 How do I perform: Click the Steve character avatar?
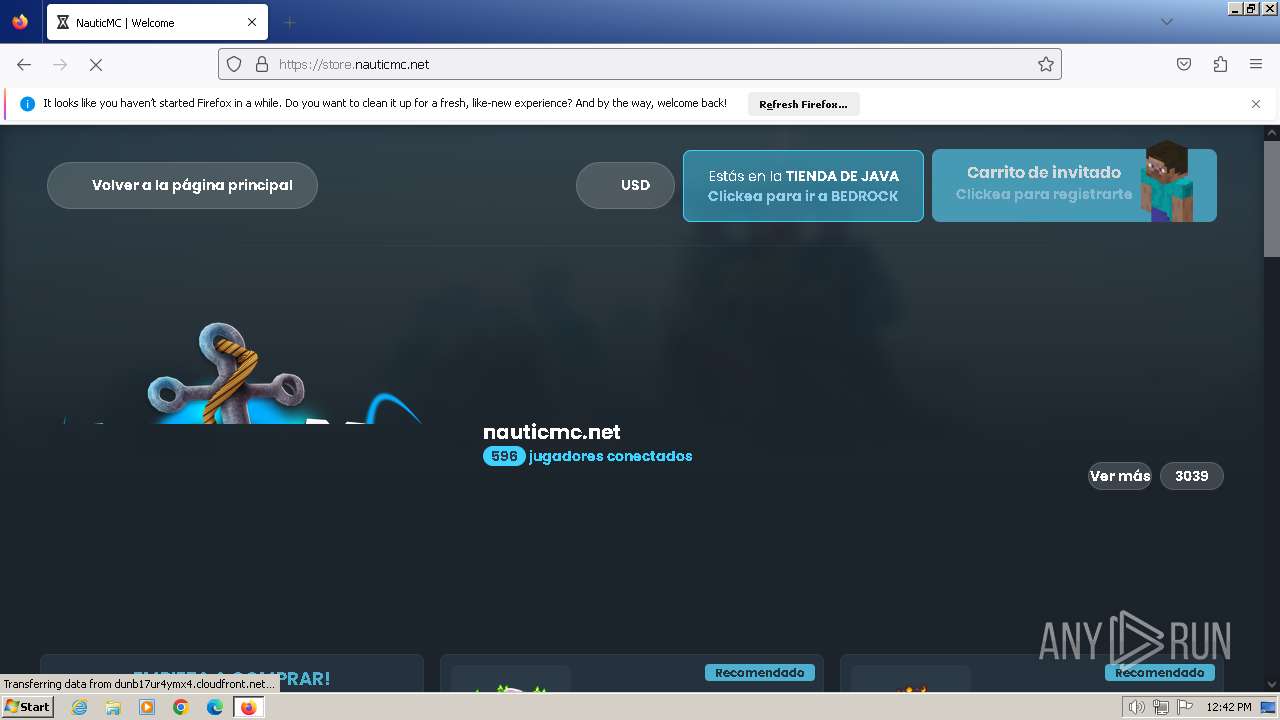coord(1167,181)
